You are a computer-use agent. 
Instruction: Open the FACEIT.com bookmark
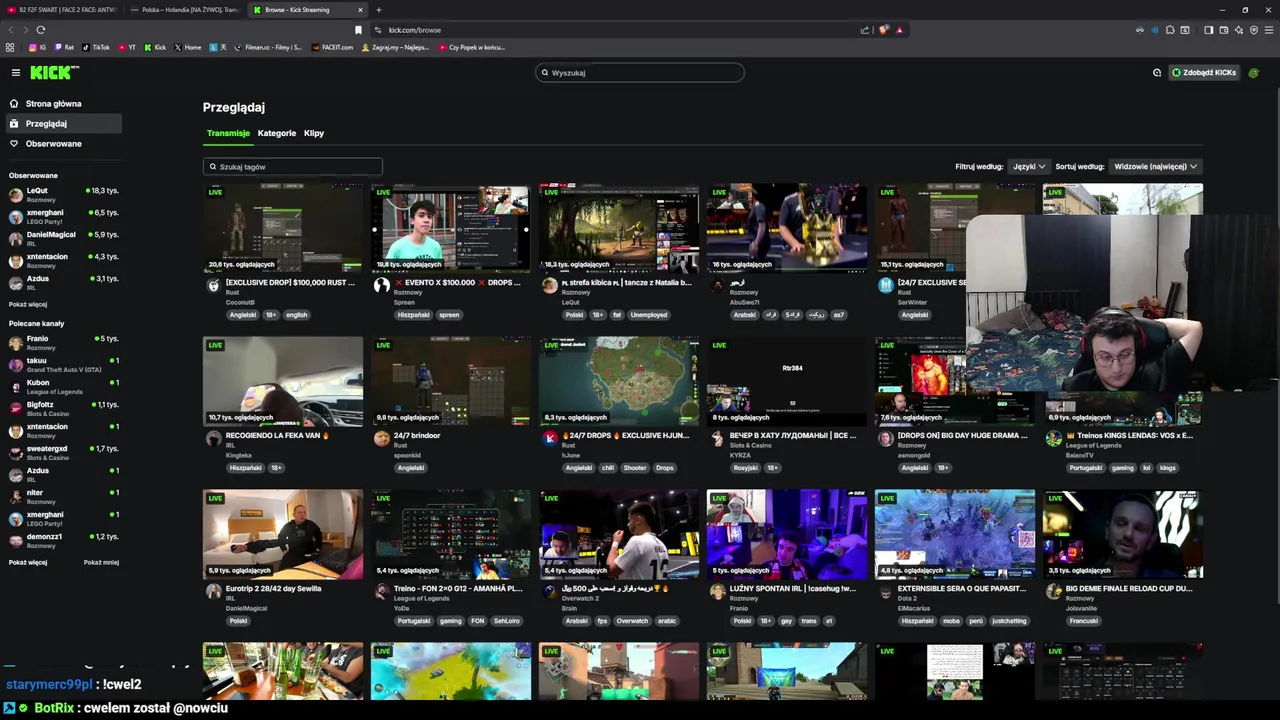(x=332, y=47)
